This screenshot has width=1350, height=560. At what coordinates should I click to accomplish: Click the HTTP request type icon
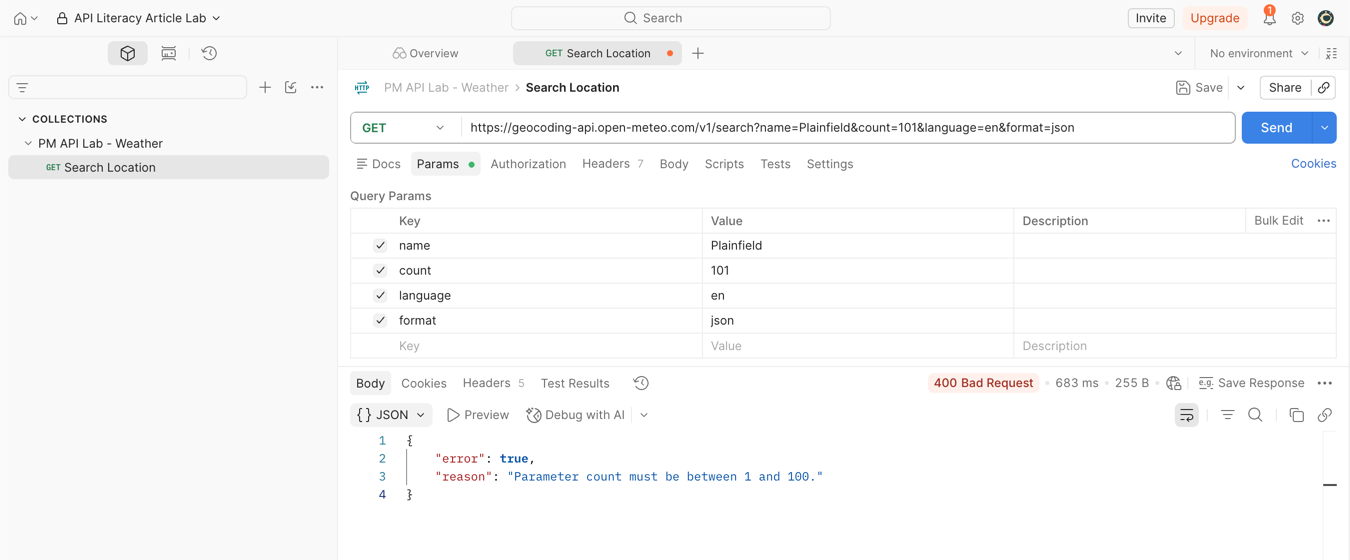click(x=362, y=88)
